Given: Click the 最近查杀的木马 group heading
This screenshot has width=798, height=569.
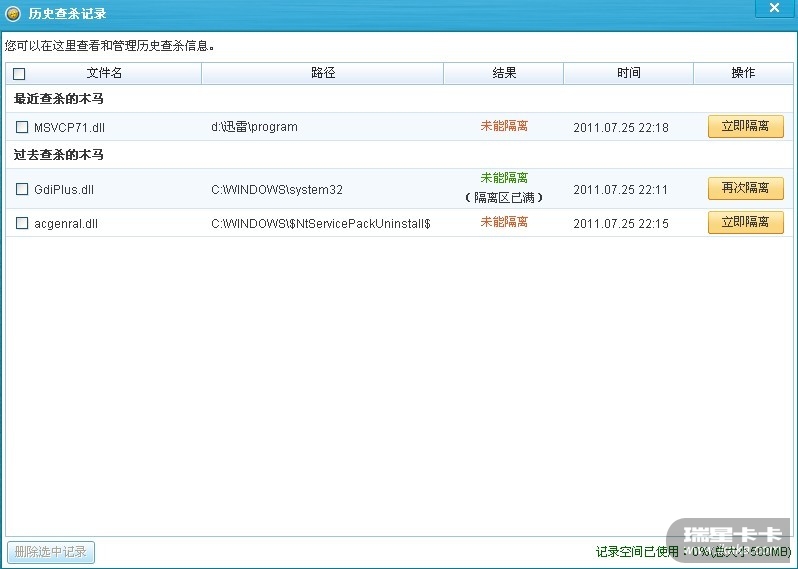Looking at the screenshot, I should 59,98.
